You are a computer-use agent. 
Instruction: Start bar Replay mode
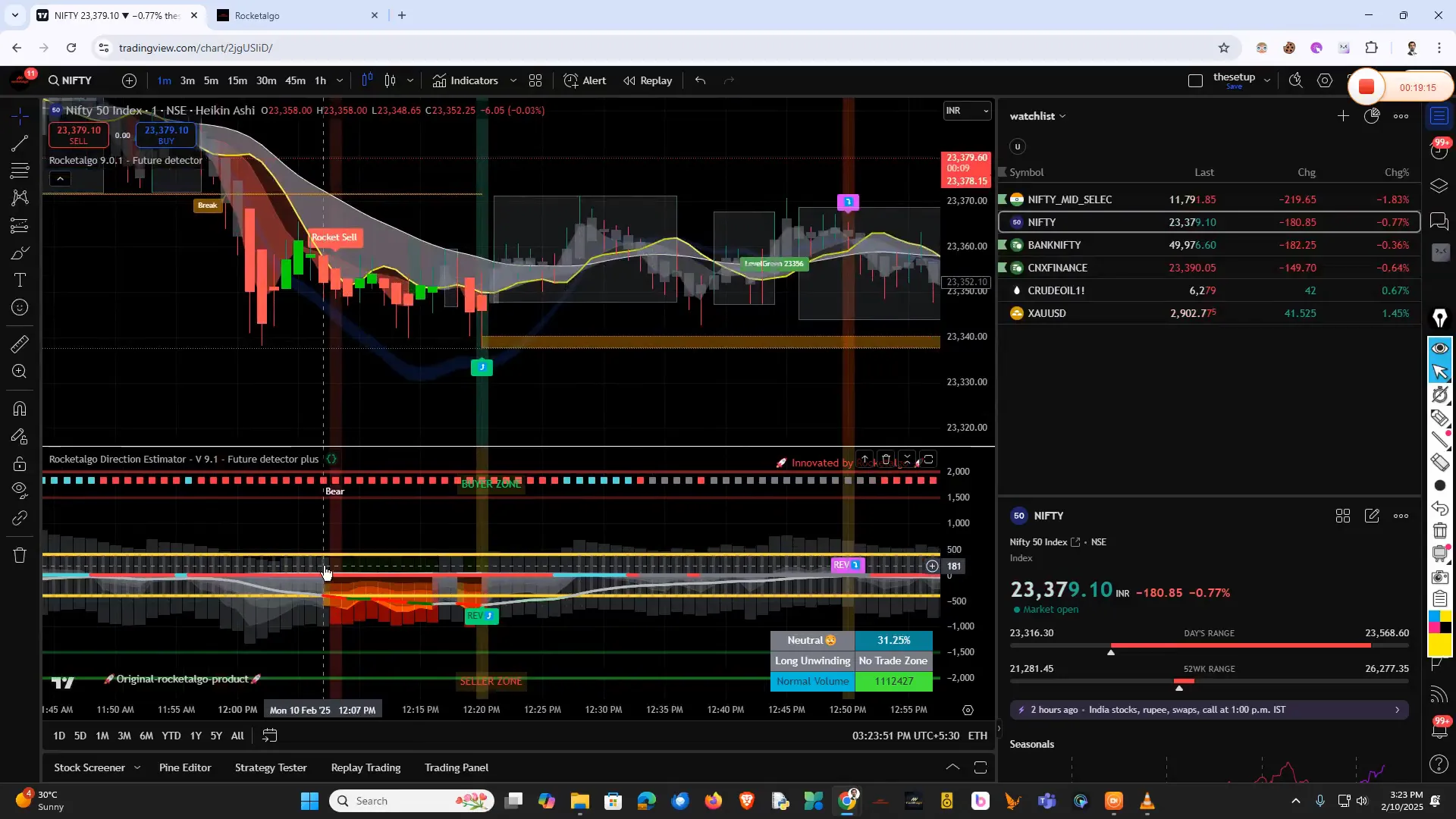pos(647,80)
